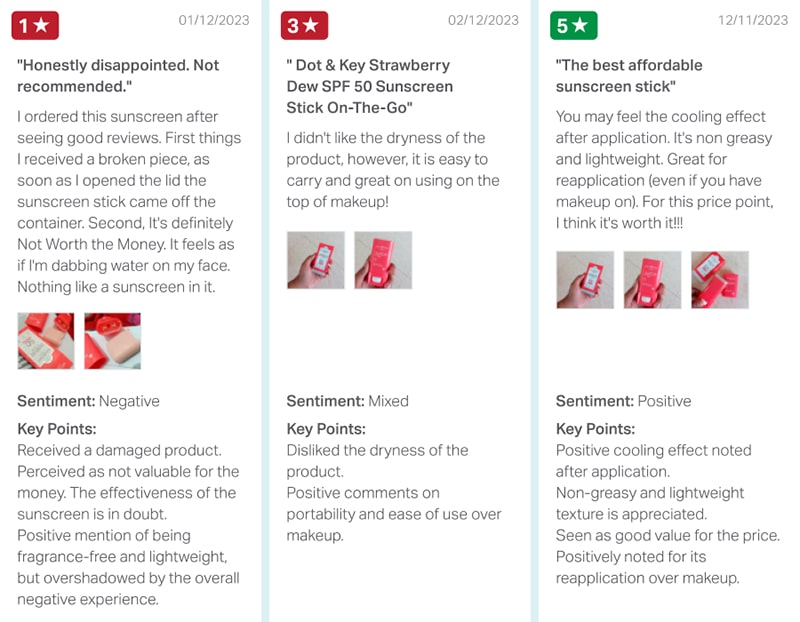Viewport: 800px width, 622px height.
Task: Select the "Sentiment: Mixed" label
Action: (x=347, y=401)
